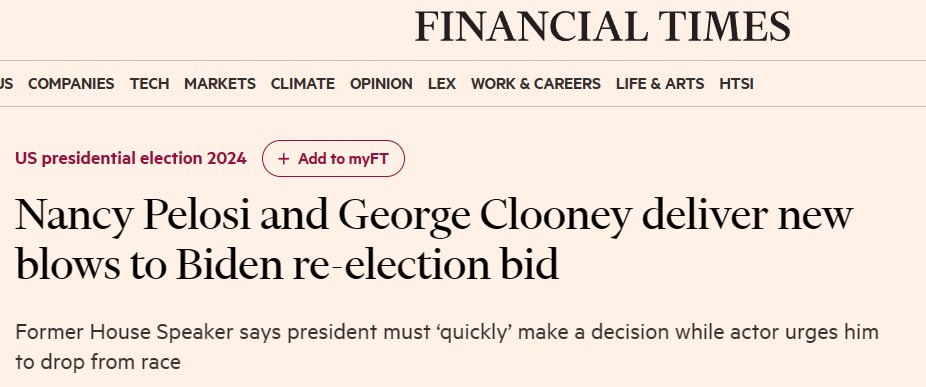Open the US presidential election 2024 topic link
Screen dimensions: 926x387
[131, 158]
